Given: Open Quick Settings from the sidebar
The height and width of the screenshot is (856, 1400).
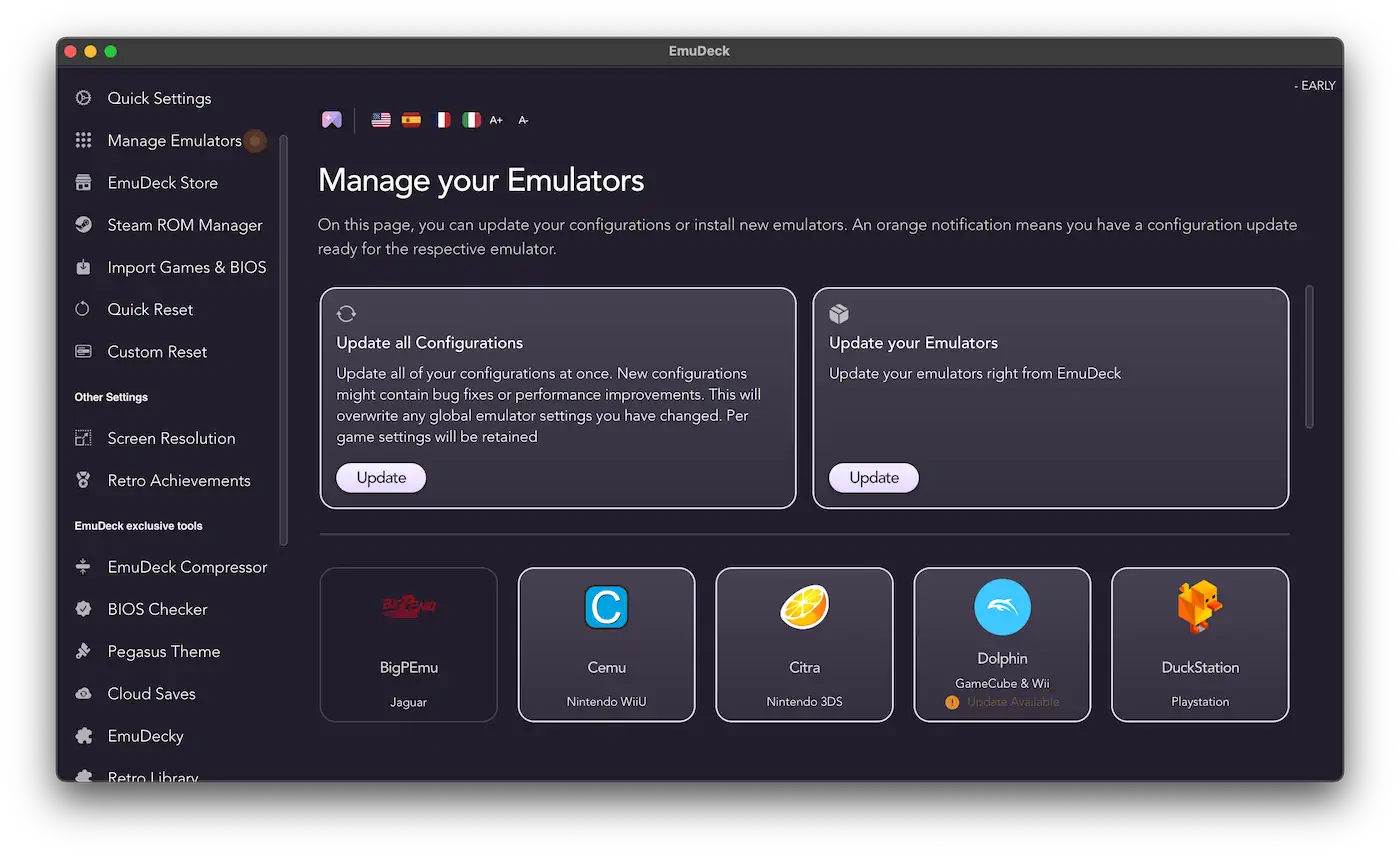Looking at the screenshot, I should click(x=160, y=98).
